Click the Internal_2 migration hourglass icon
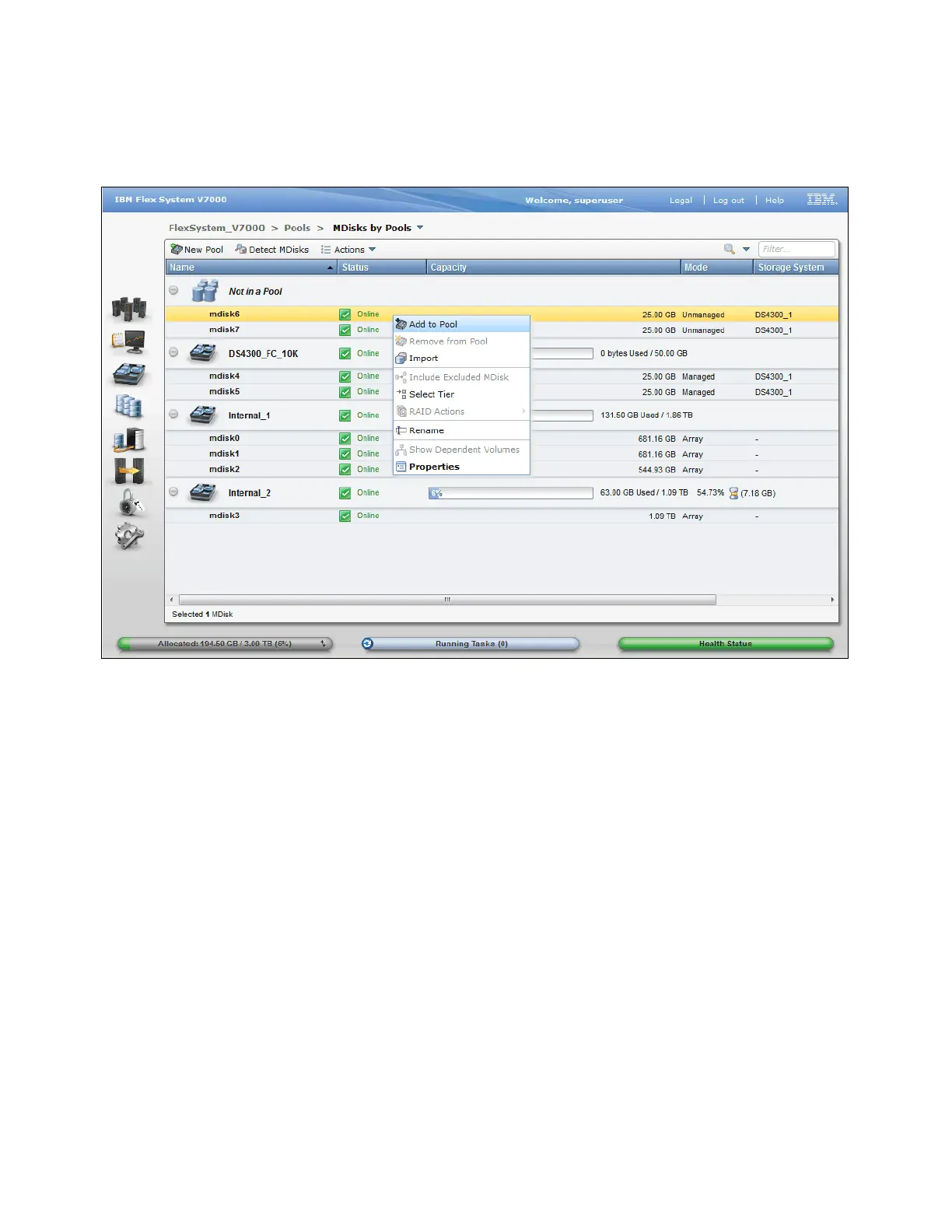The height and width of the screenshot is (1232, 952). pos(733,493)
